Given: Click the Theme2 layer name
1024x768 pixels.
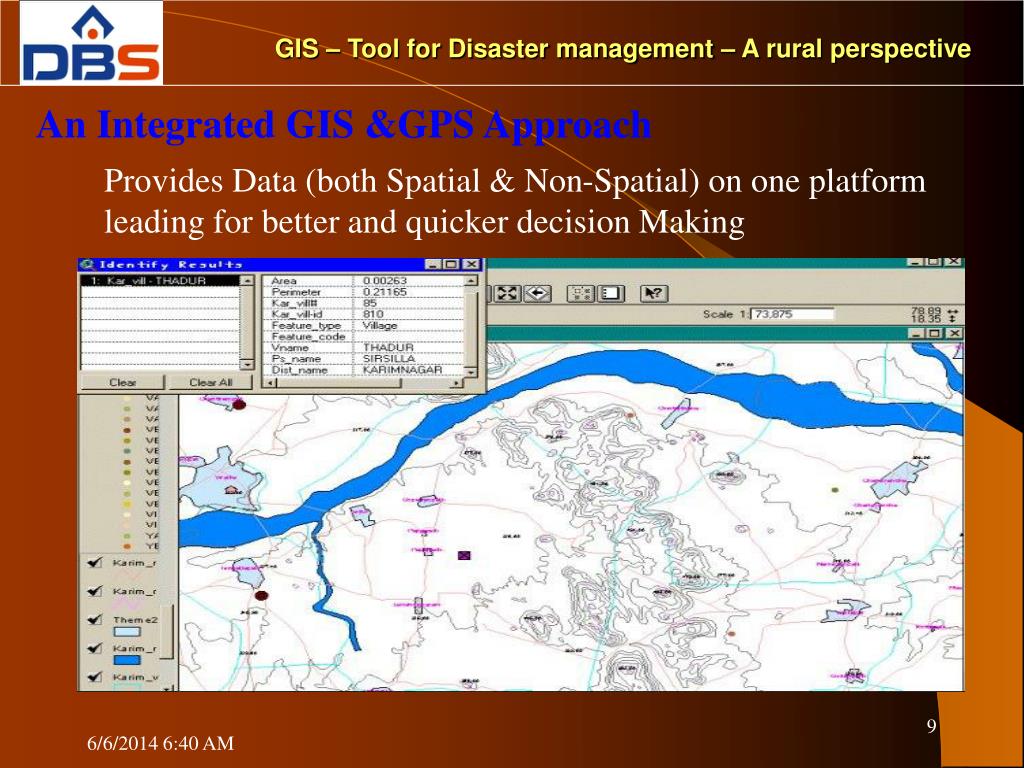Looking at the screenshot, I should [x=135, y=619].
